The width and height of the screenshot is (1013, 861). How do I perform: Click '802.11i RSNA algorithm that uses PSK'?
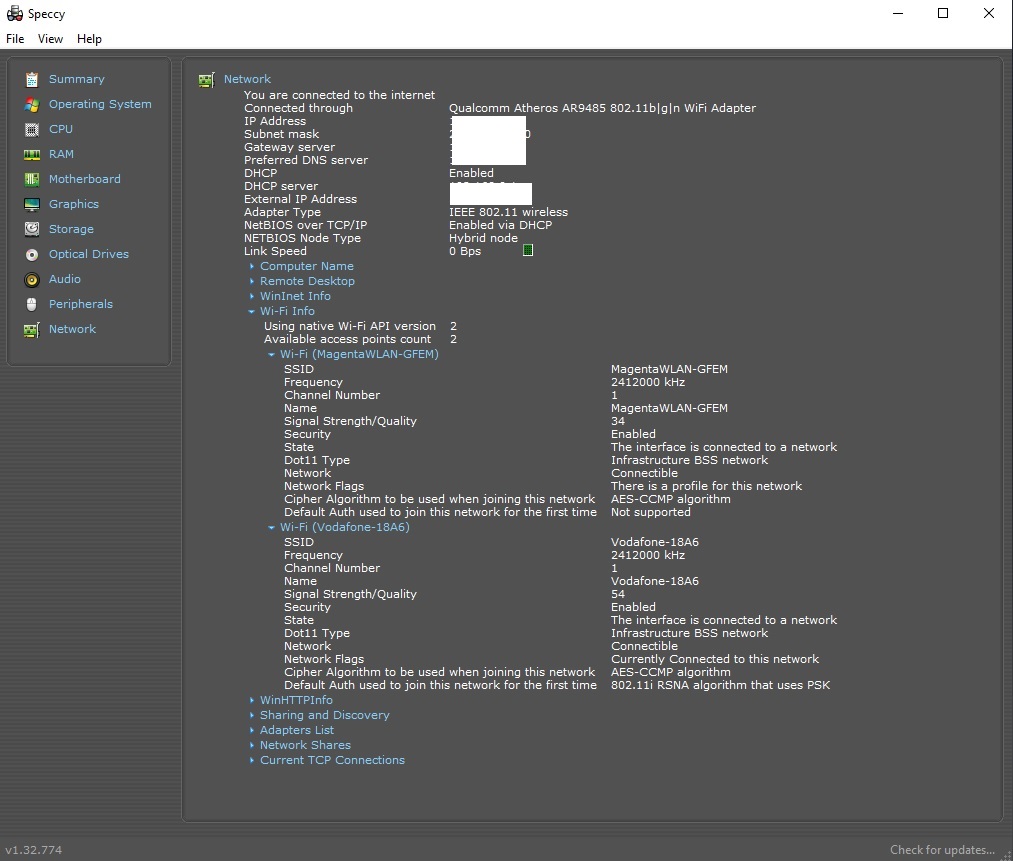coord(720,685)
